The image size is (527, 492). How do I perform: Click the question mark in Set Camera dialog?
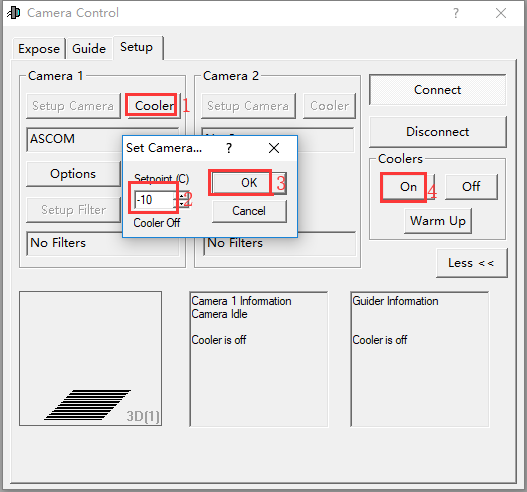229,148
